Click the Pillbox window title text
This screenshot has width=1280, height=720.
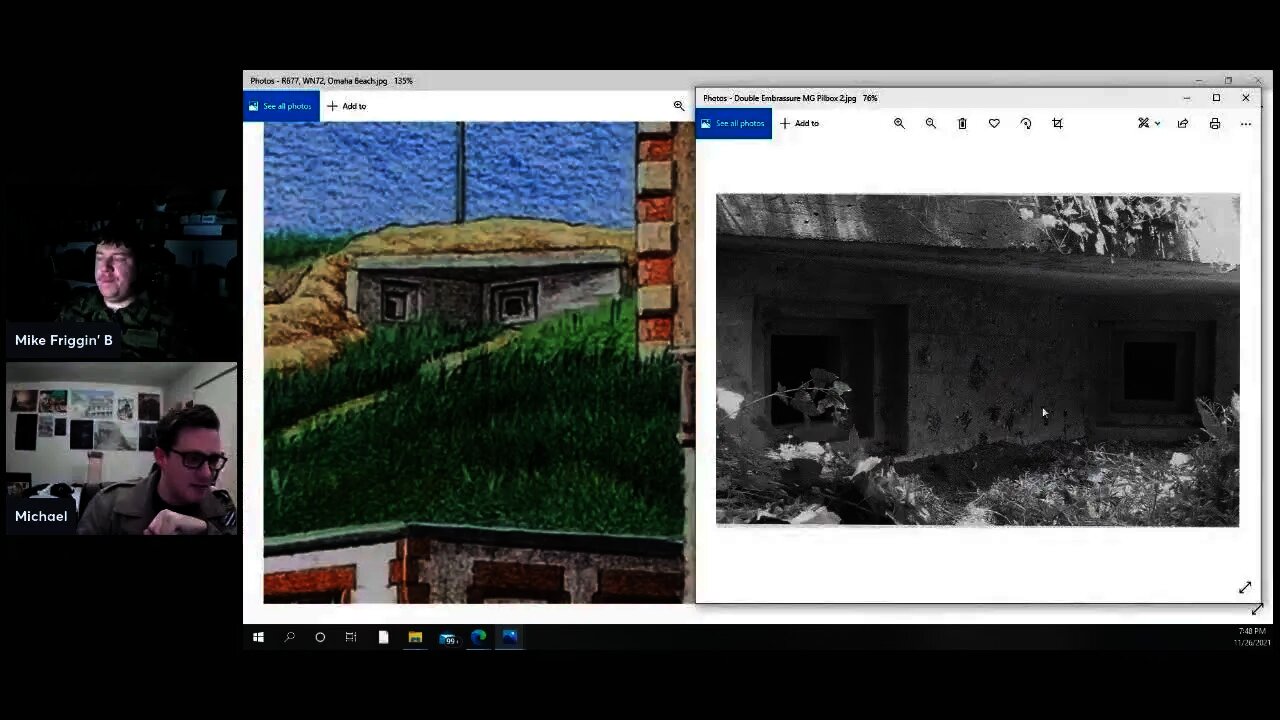pyautogui.click(x=790, y=98)
